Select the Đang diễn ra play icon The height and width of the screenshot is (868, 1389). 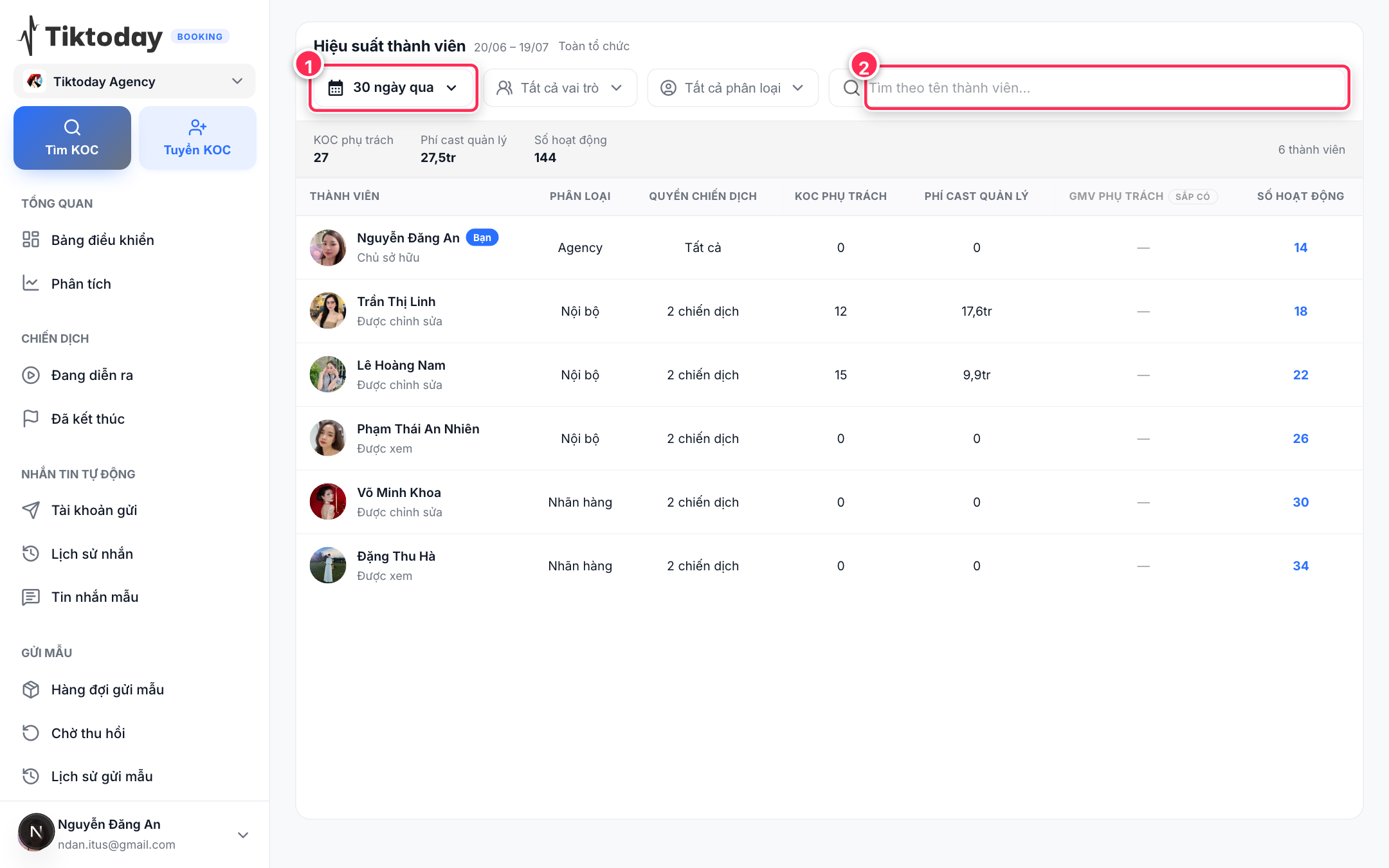tap(31, 375)
